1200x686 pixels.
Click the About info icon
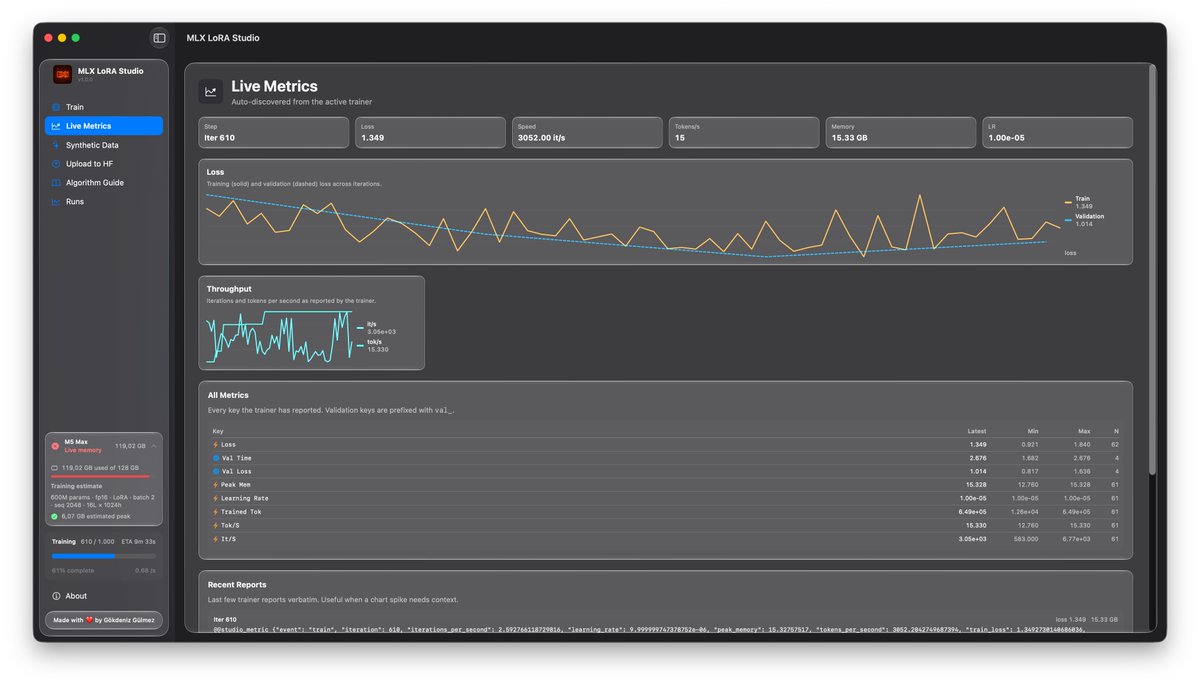pyautogui.click(x=56, y=596)
